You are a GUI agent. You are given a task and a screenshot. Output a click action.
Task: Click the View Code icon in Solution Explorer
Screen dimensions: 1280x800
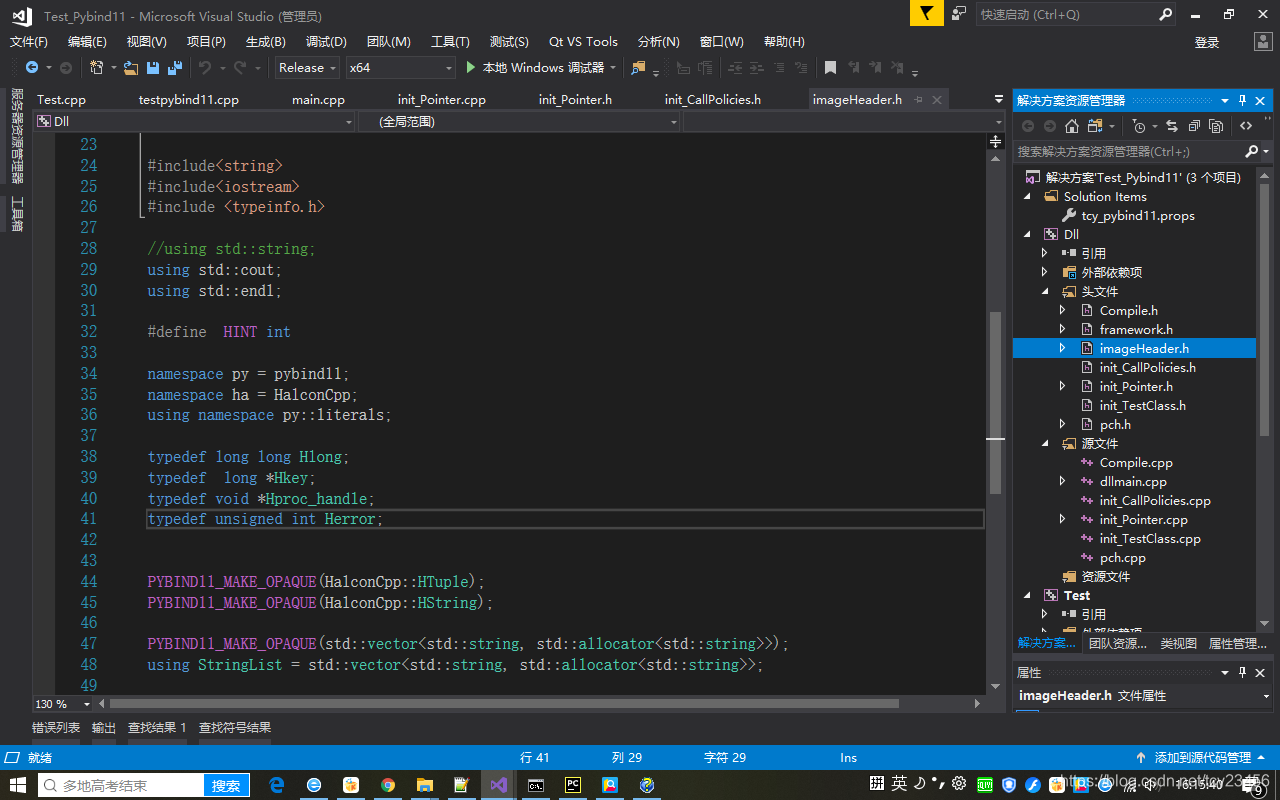(1248, 125)
